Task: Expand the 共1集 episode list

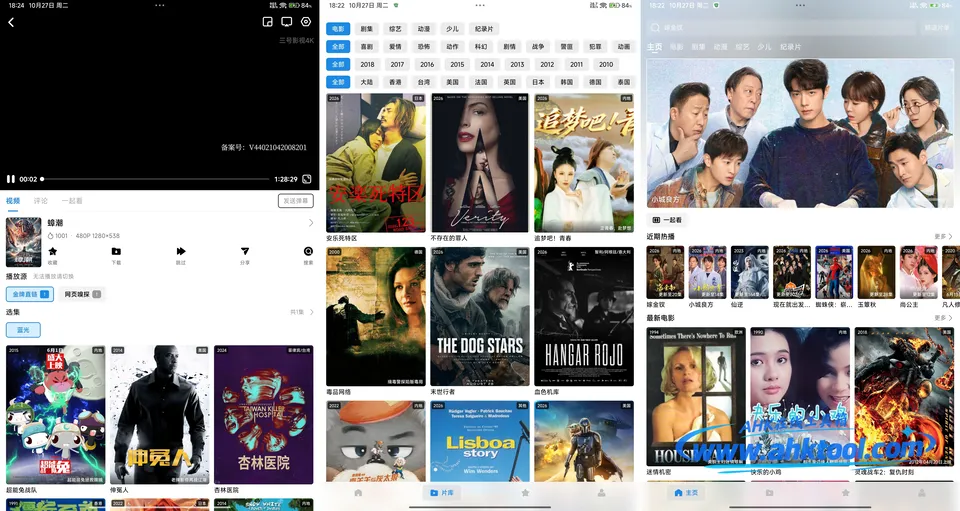Action: tap(302, 312)
